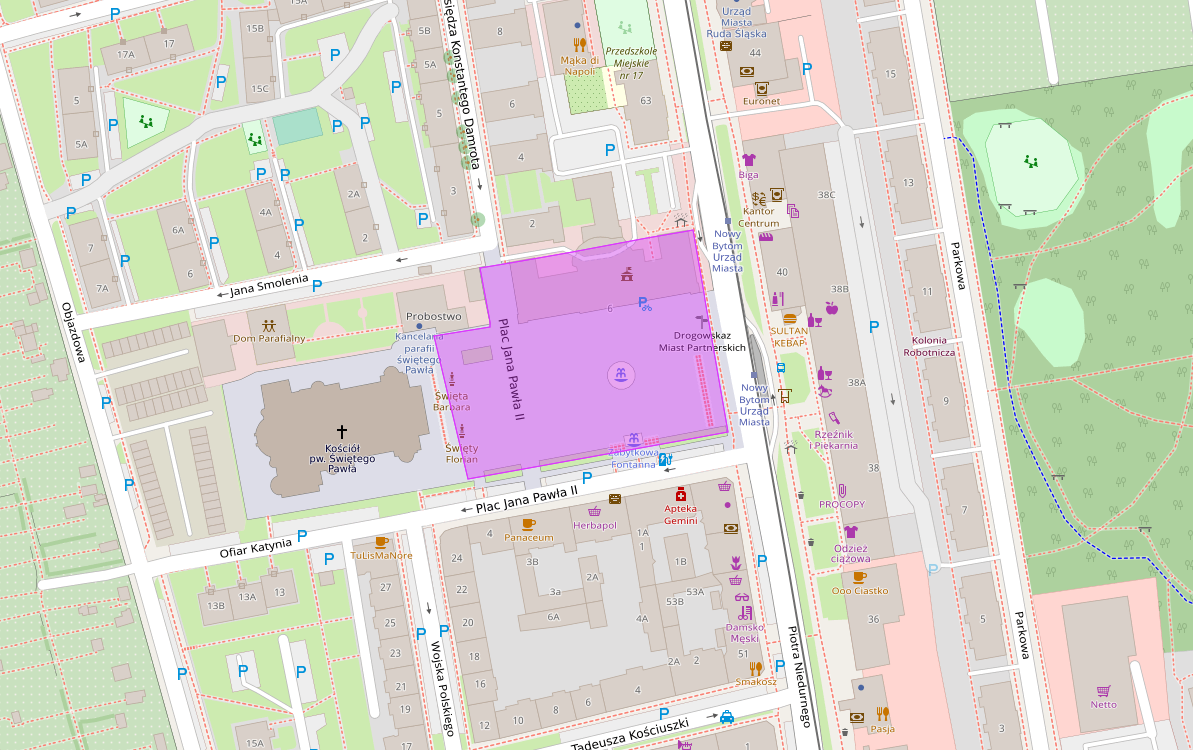This screenshot has width=1193, height=750.
Task: Click the shopping basket icon above Herbapol
Action: 594,512
